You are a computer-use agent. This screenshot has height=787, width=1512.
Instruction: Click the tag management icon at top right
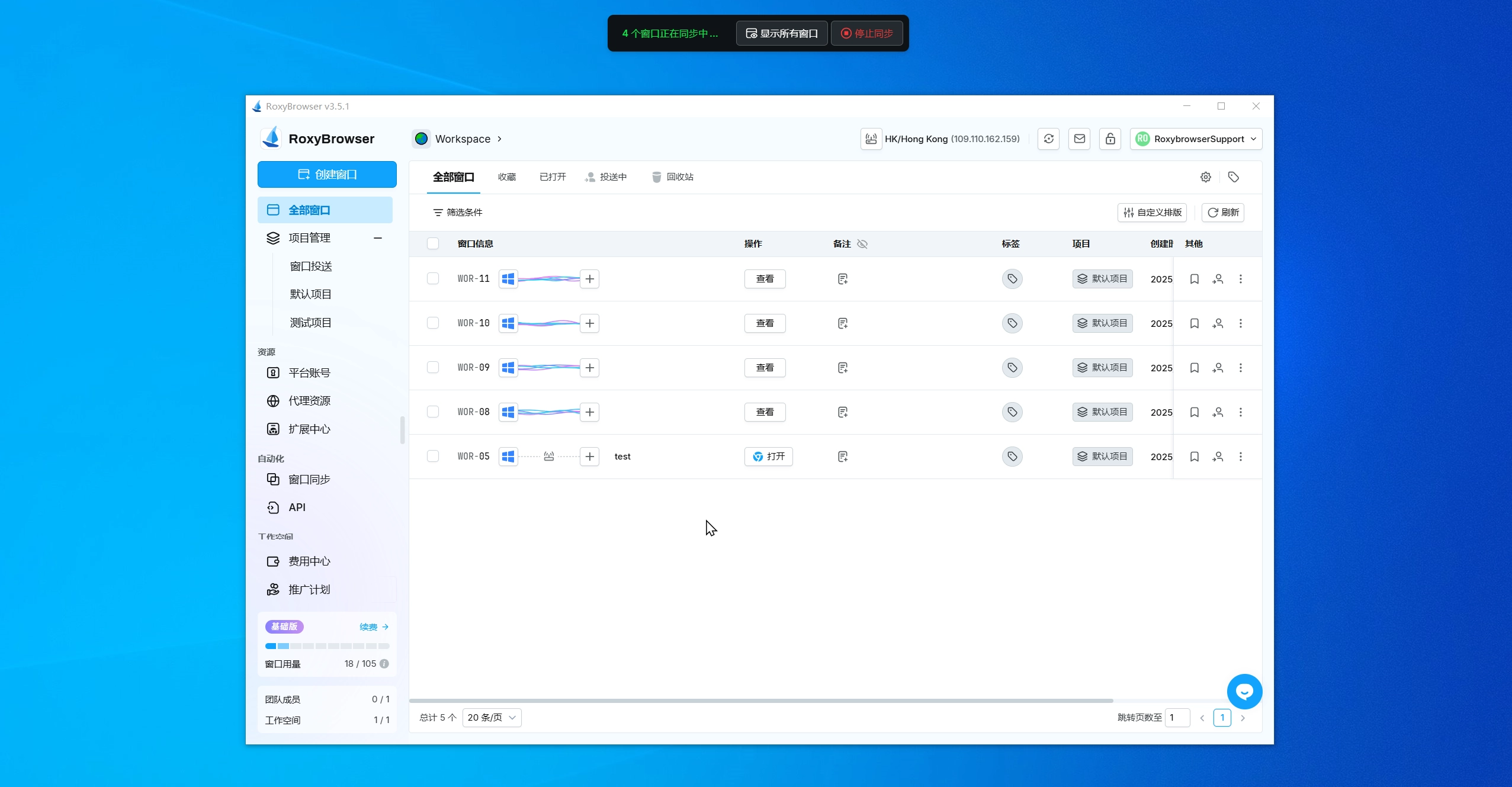coord(1233,177)
